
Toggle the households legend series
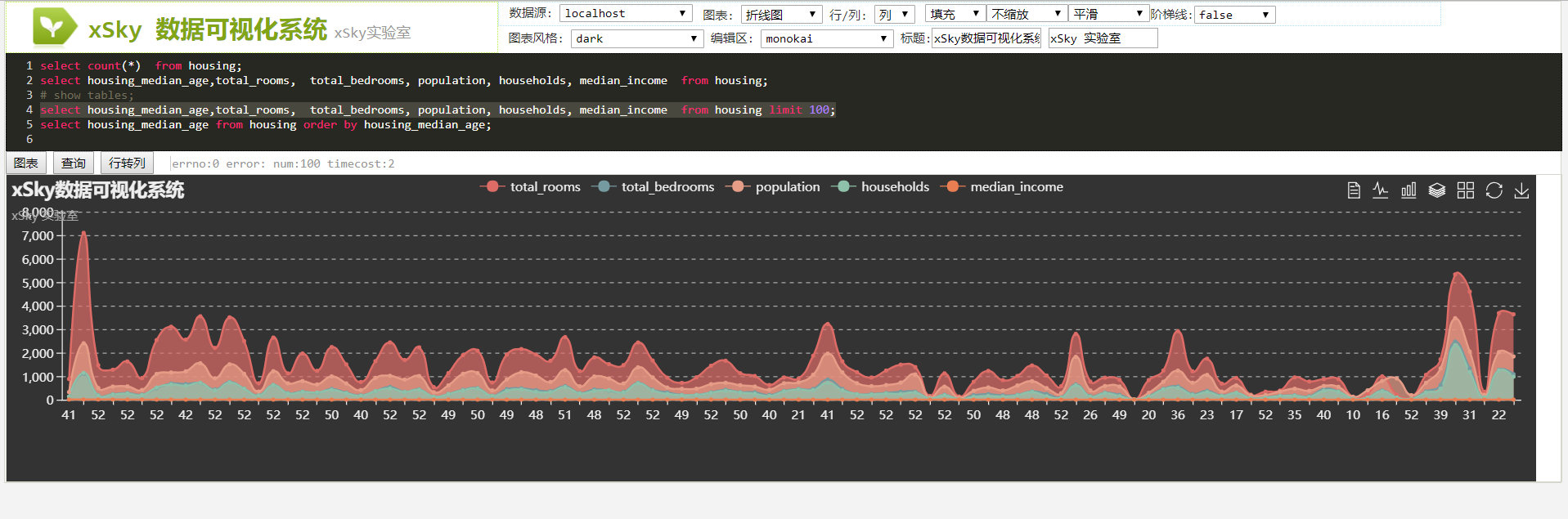pos(880,187)
